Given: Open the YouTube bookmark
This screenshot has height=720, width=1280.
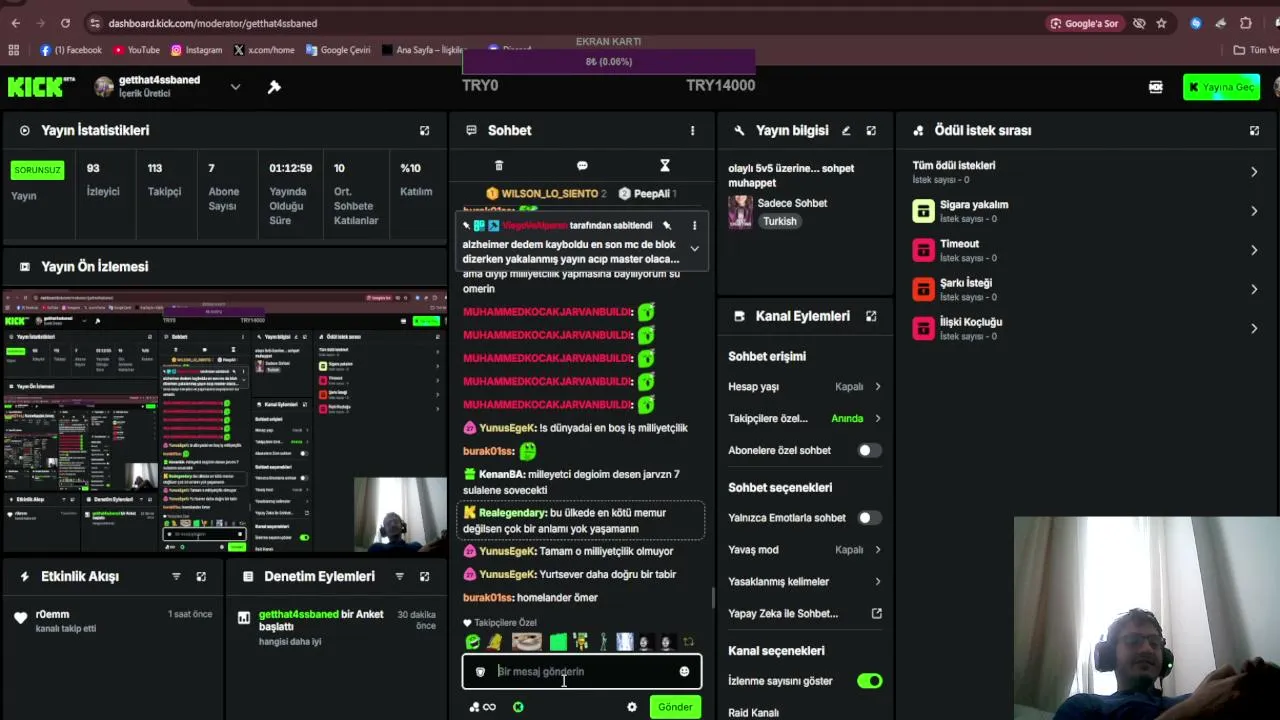Looking at the screenshot, I should click(x=136, y=50).
